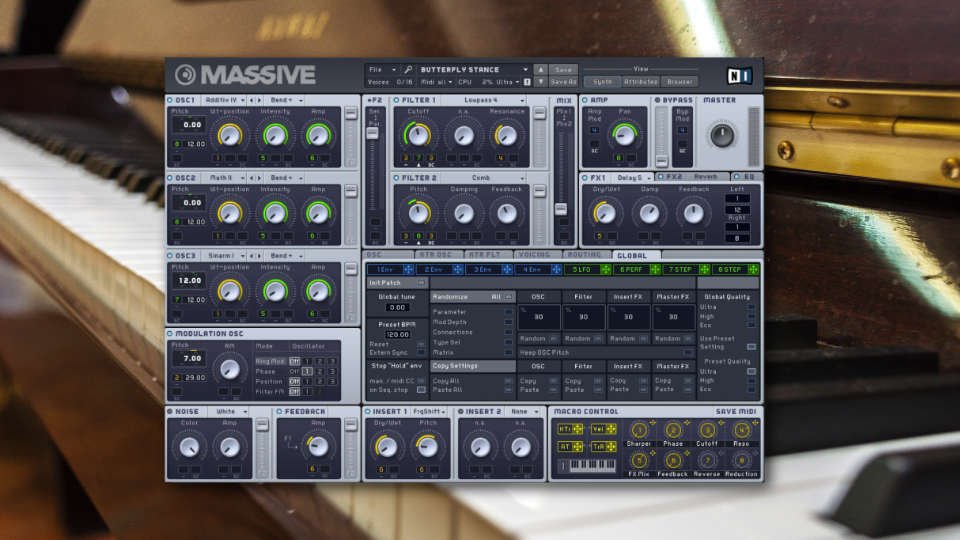Switch to the Voicing tab
Viewport: 960px width, 540px height.
click(x=534, y=255)
